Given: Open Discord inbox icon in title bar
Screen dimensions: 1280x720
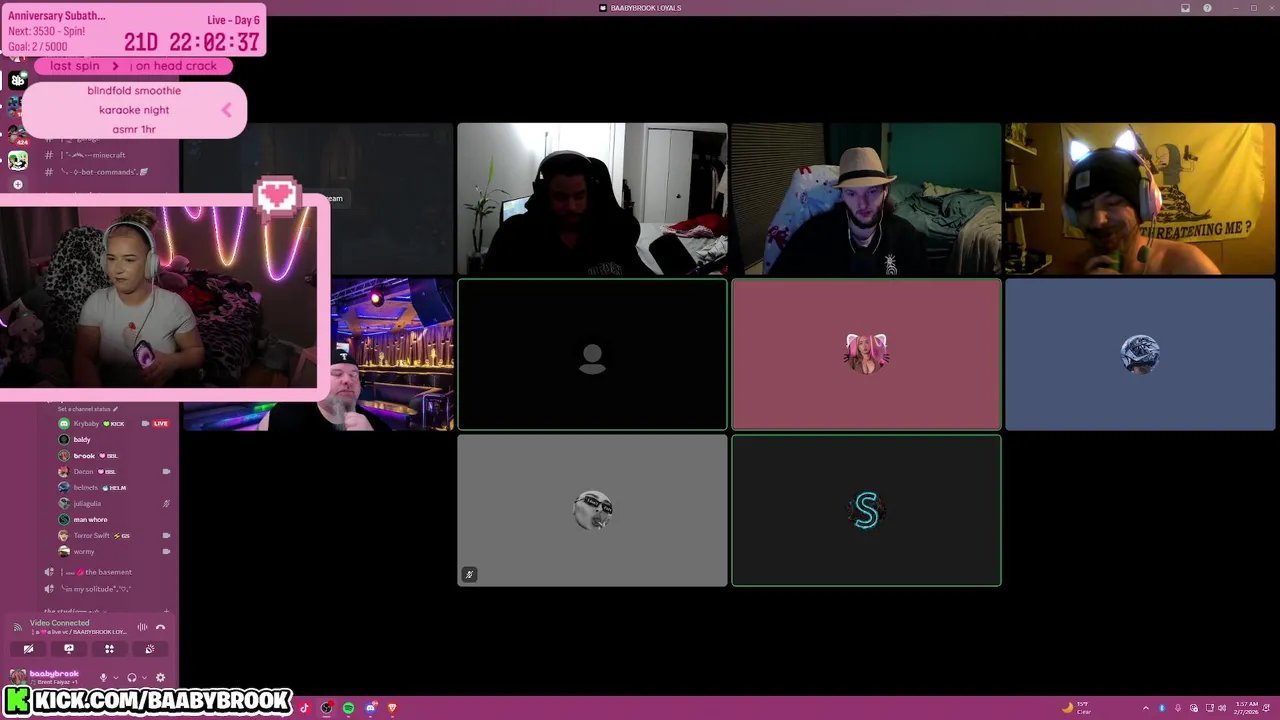Looking at the screenshot, I should [x=1185, y=8].
